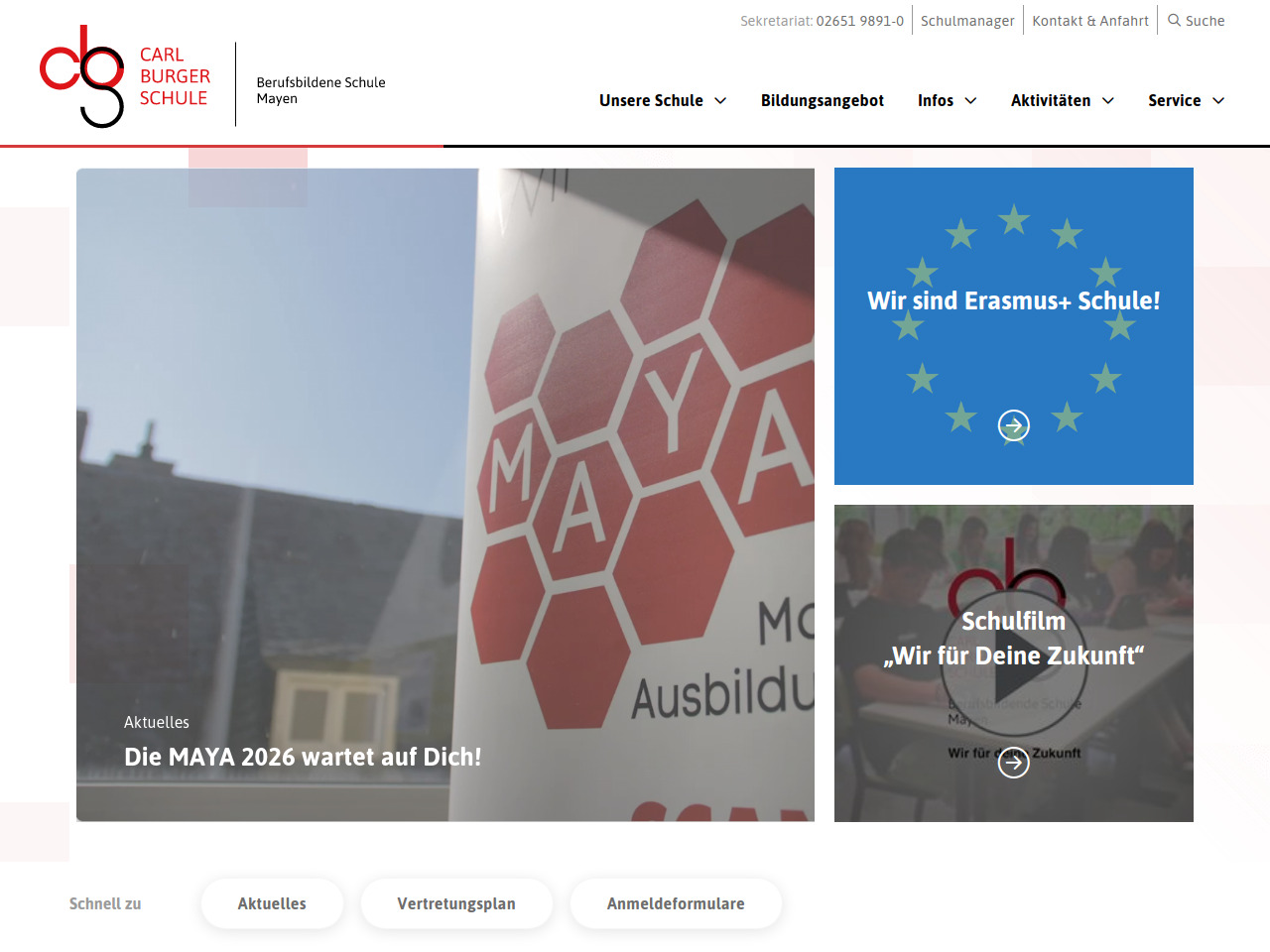
Task: Click the Aktuelles quick link button
Action: pyautogui.click(x=272, y=903)
